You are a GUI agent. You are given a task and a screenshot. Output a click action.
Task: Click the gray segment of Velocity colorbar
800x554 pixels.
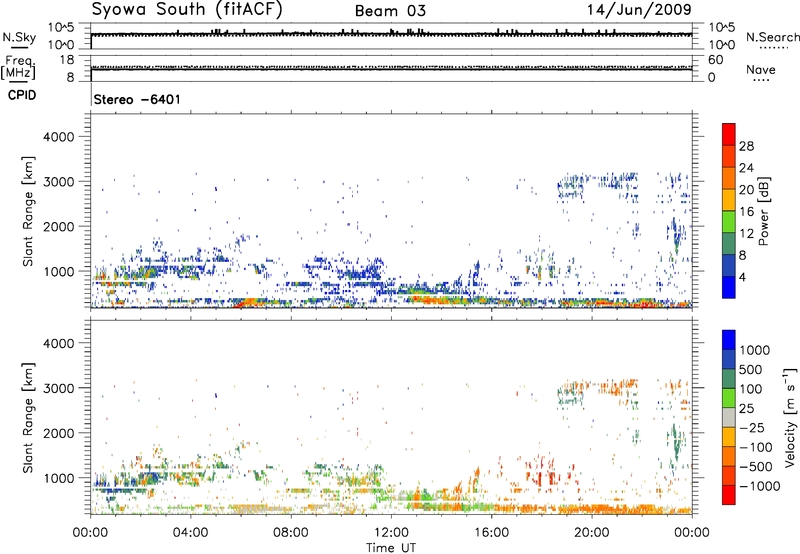point(729,417)
